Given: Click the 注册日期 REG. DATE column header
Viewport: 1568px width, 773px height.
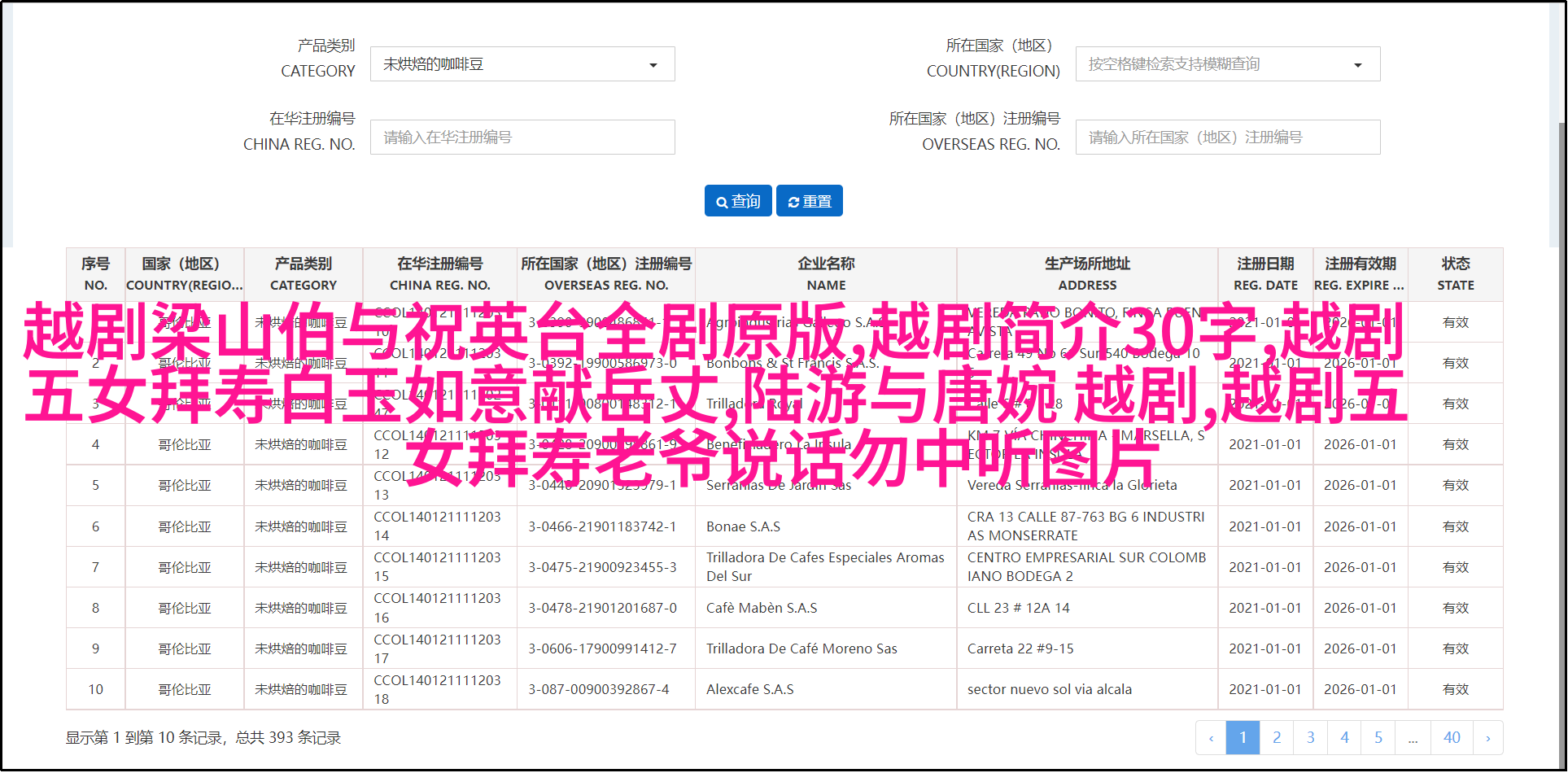Looking at the screenshot, I should [1265, 274].
